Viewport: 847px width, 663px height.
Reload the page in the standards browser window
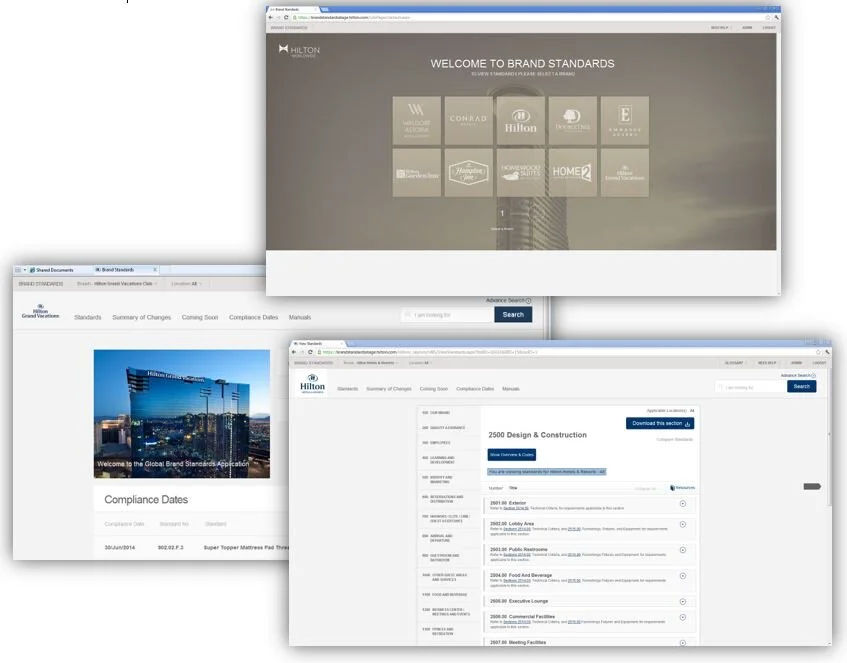coord(310,352)
